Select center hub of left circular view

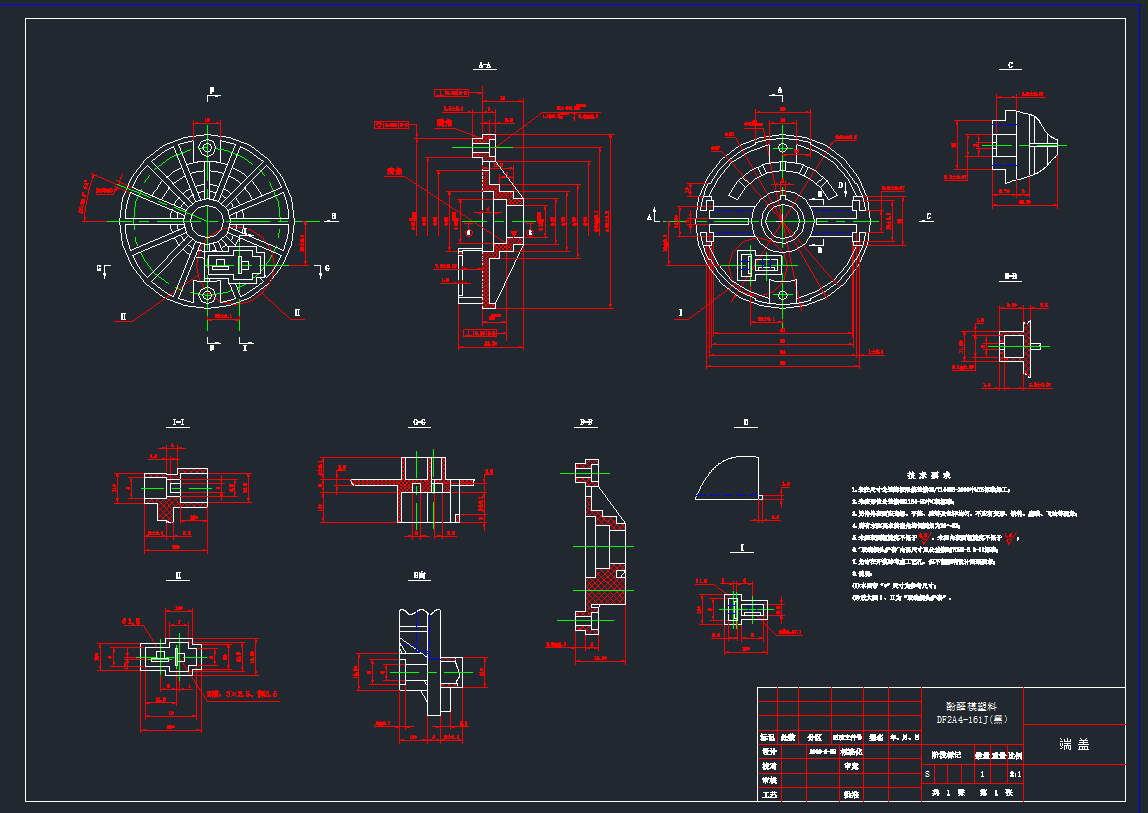[207, 216]
